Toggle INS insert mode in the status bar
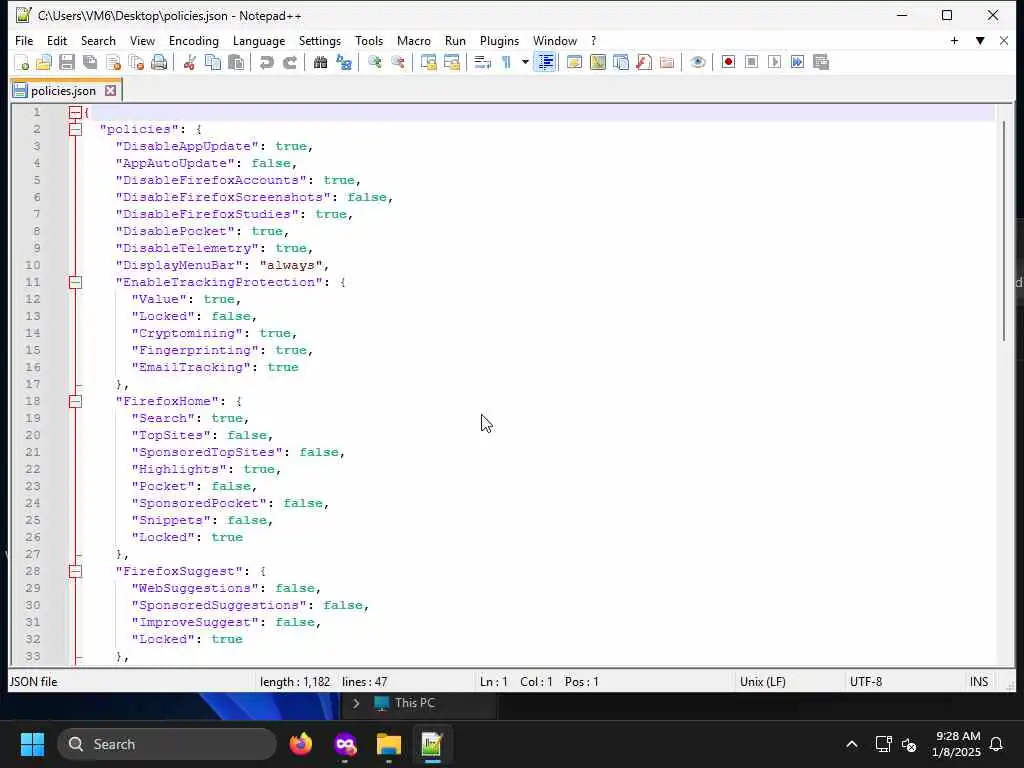This screenshot has height=768, width=1024. coord(979,682)
